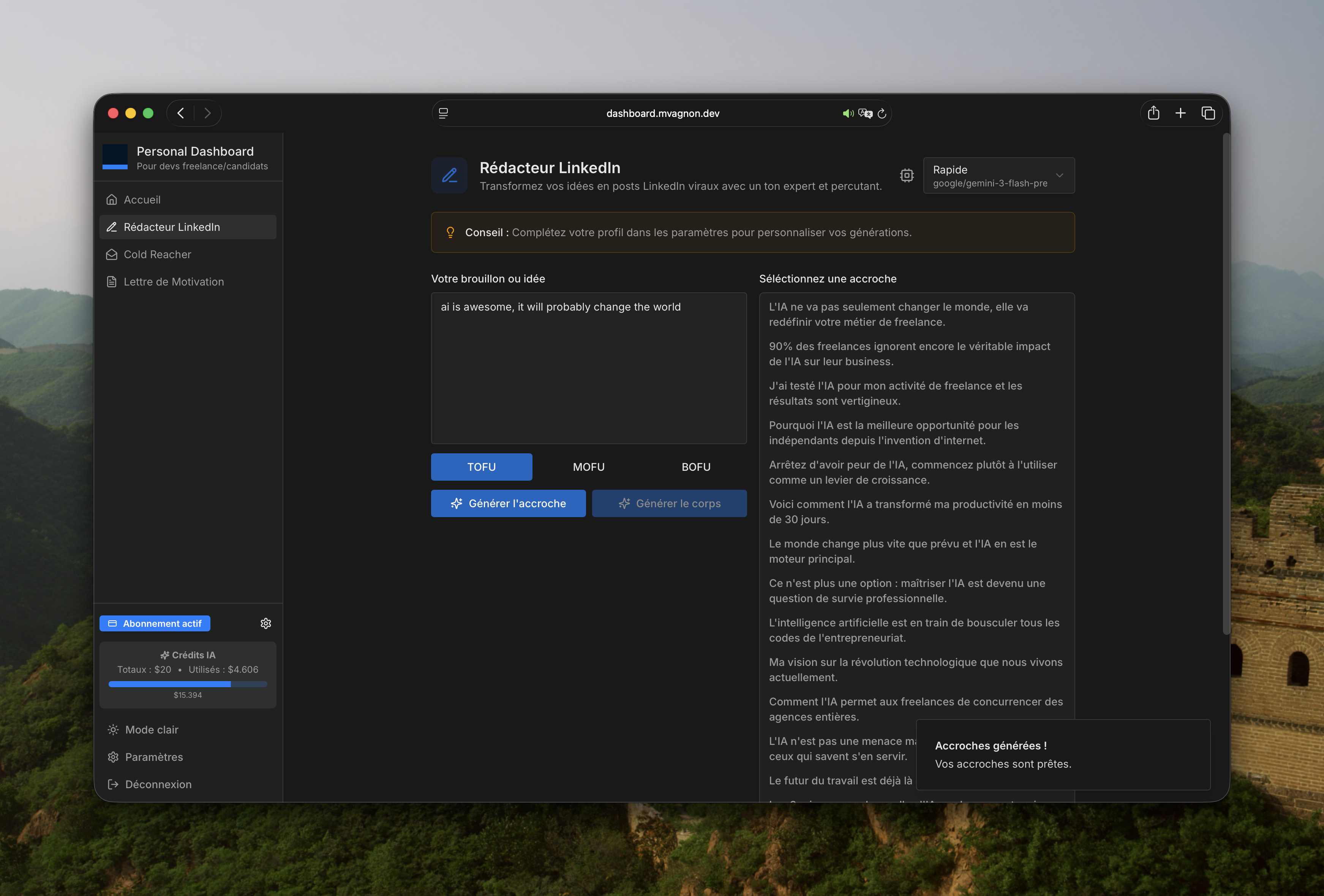Click the site settings icon in the address bar
This screenshot has height=896, width=1324.
pyautogui.click(x=443, y=114)
